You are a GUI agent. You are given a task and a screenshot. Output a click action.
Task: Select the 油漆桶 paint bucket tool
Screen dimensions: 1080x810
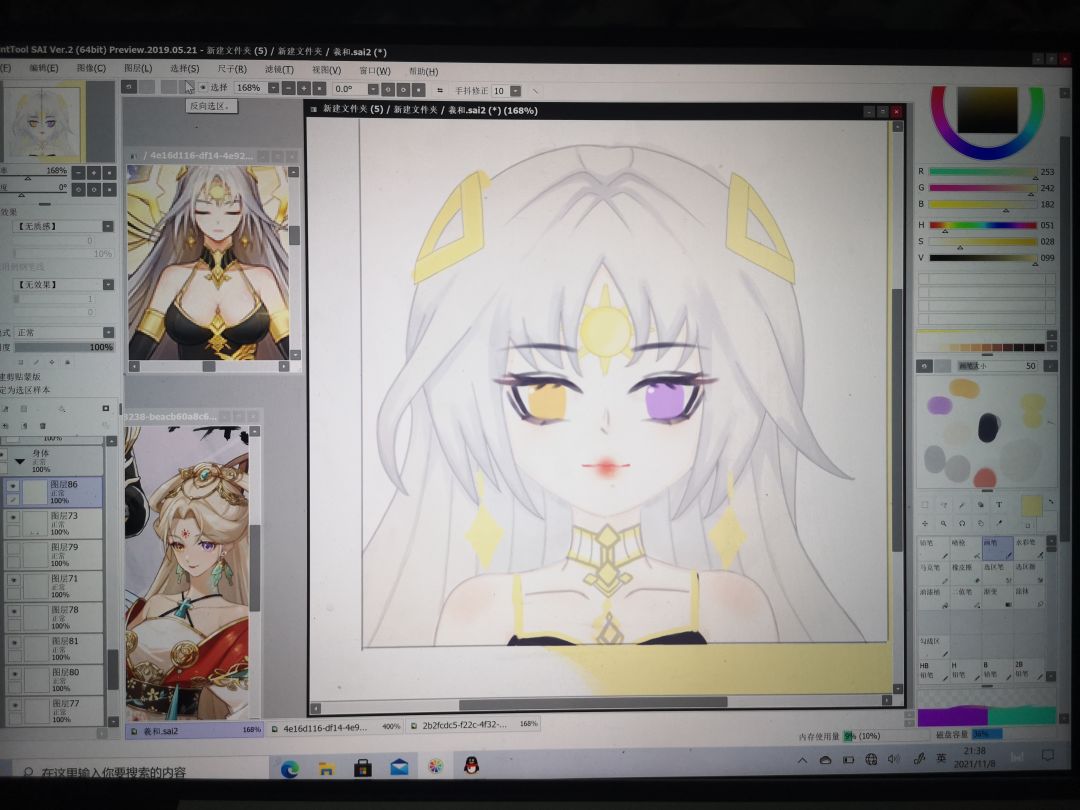(x=933, y=597)
